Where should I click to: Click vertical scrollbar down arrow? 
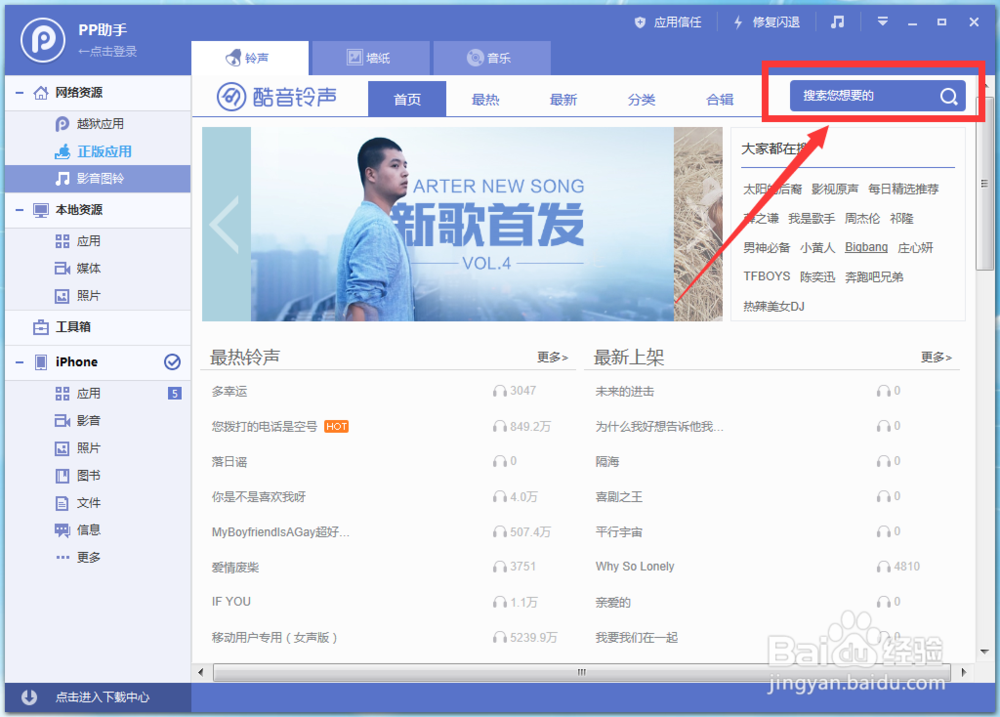pyautogui.click(x=985, y=651)
